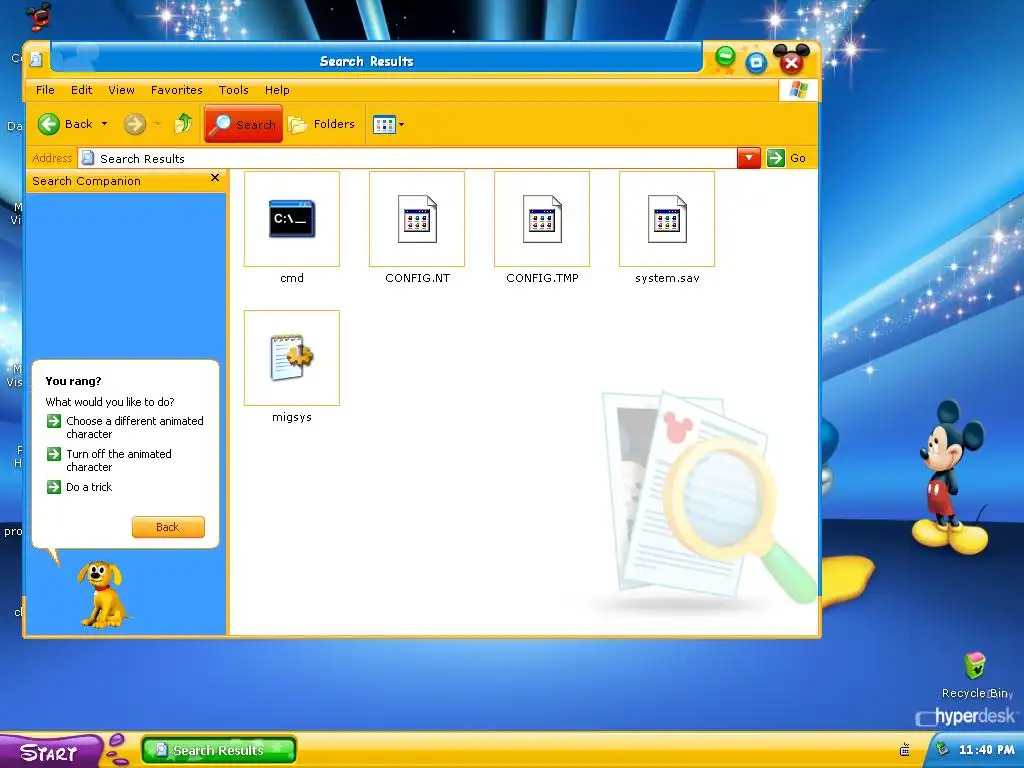Viewport: 1024px width, 768px height.
Task: Click the animated dog character
Action: coord(102,594)
